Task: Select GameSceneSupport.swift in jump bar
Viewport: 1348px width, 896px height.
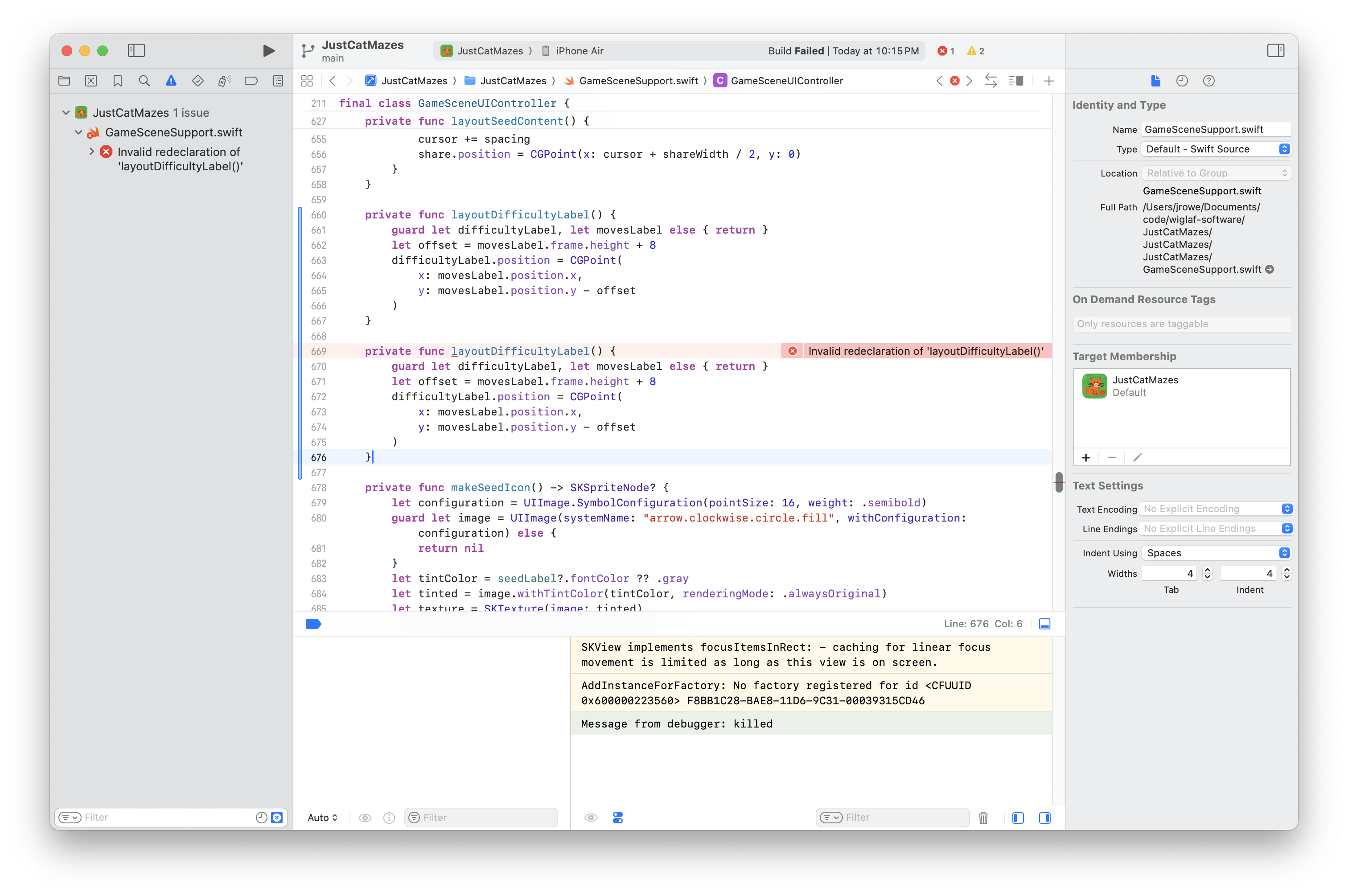Action: click(x=638, y=81)
